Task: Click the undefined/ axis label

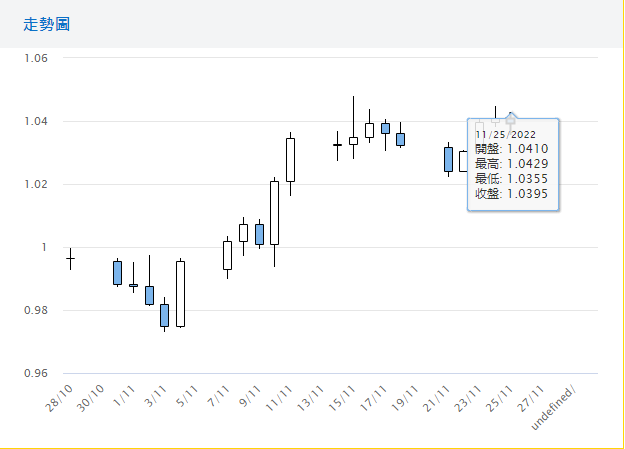Action: coord(560,408)
